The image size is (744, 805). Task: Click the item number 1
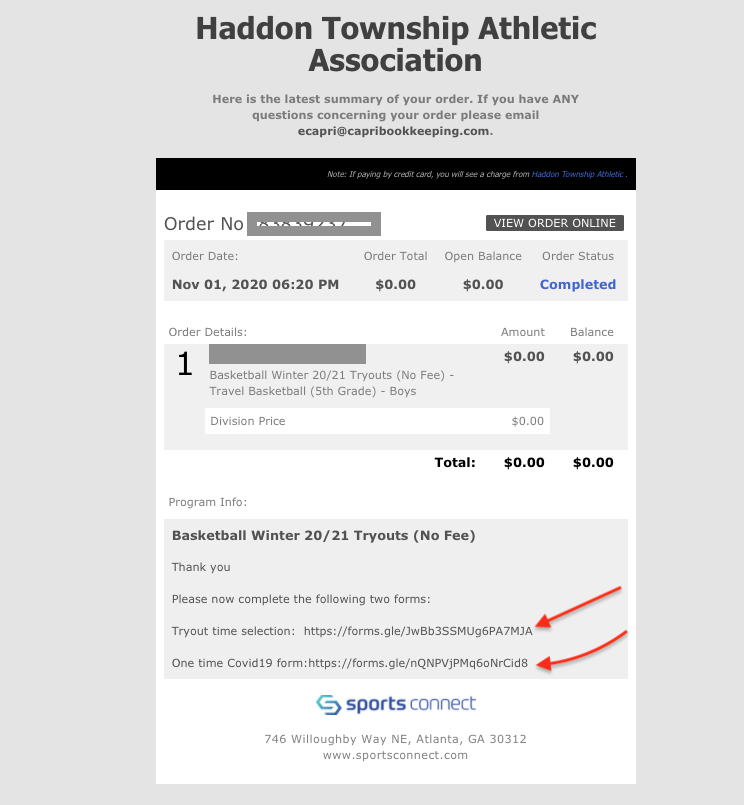[185, 364]
